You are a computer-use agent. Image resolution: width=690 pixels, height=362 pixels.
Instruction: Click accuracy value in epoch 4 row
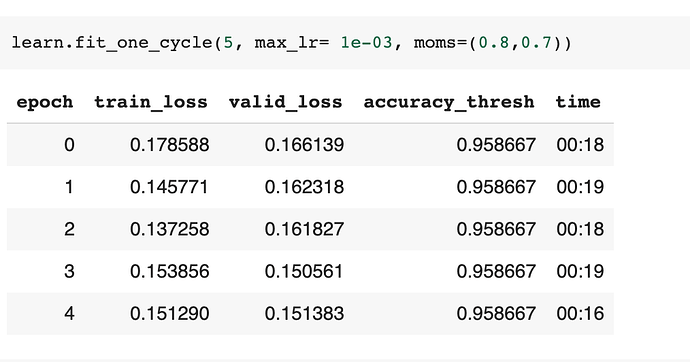(496, 314)
